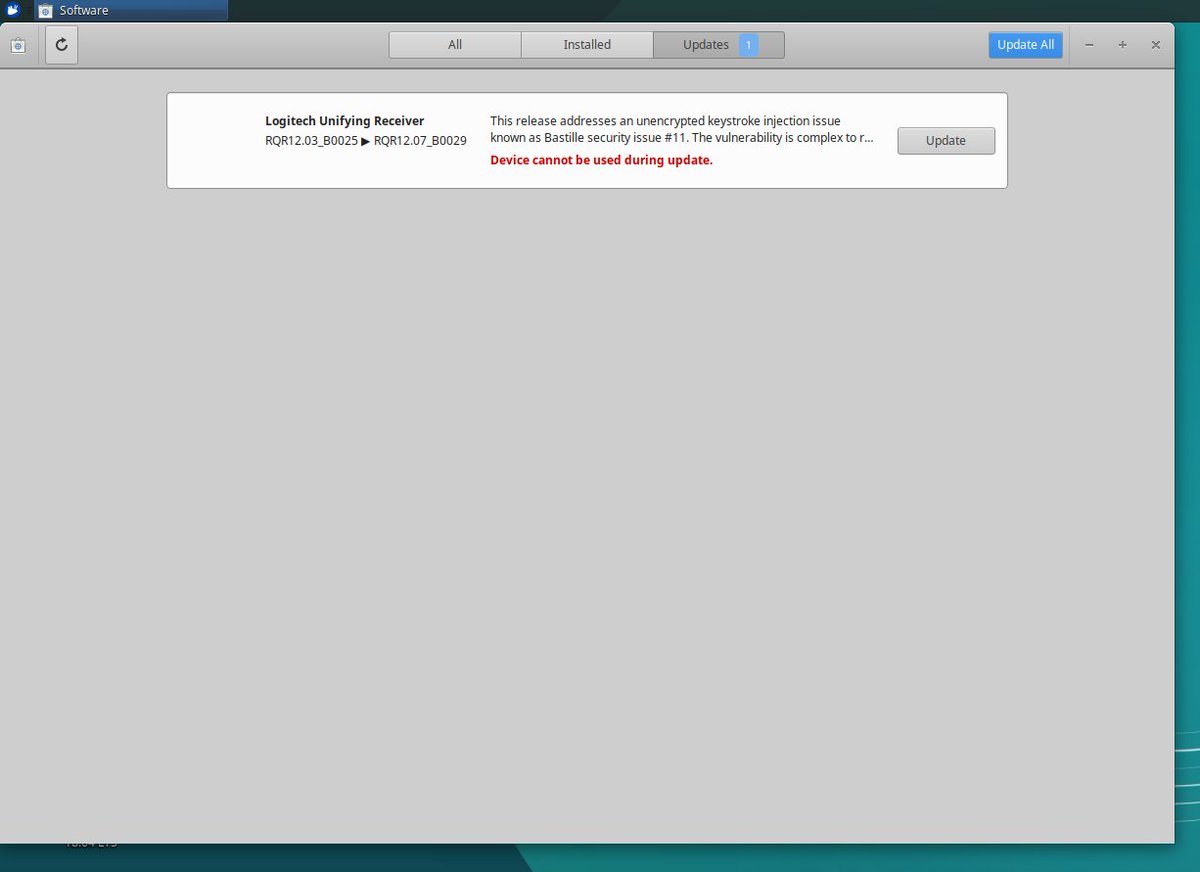Click the updates count badge showing 1
The image size is (1200, 872).
click(749, 45)
